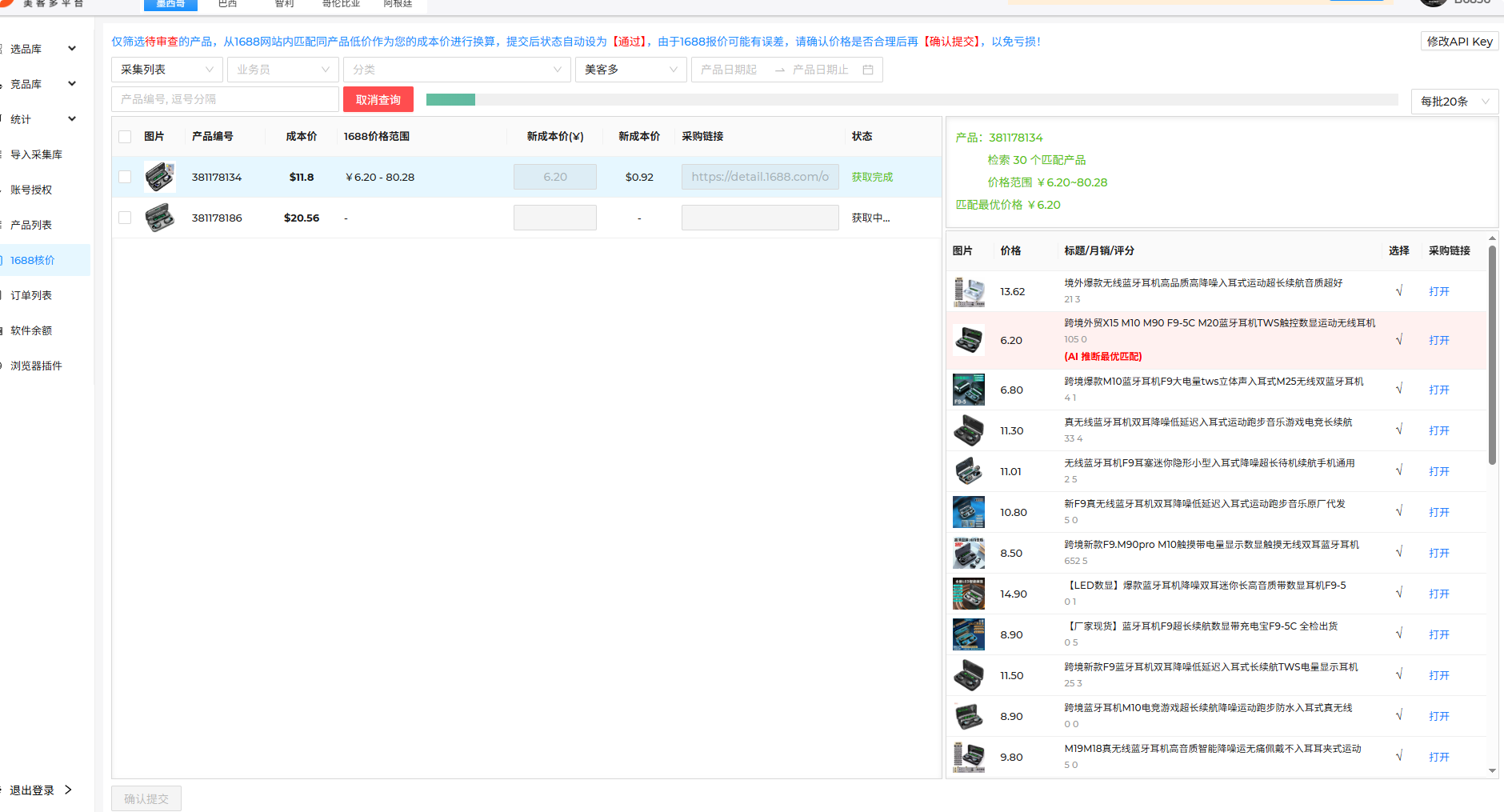Go to 软件余额 in the sidebar
Screen dimensions: 1504x812
pyautogui.click(x=31, y=330)
